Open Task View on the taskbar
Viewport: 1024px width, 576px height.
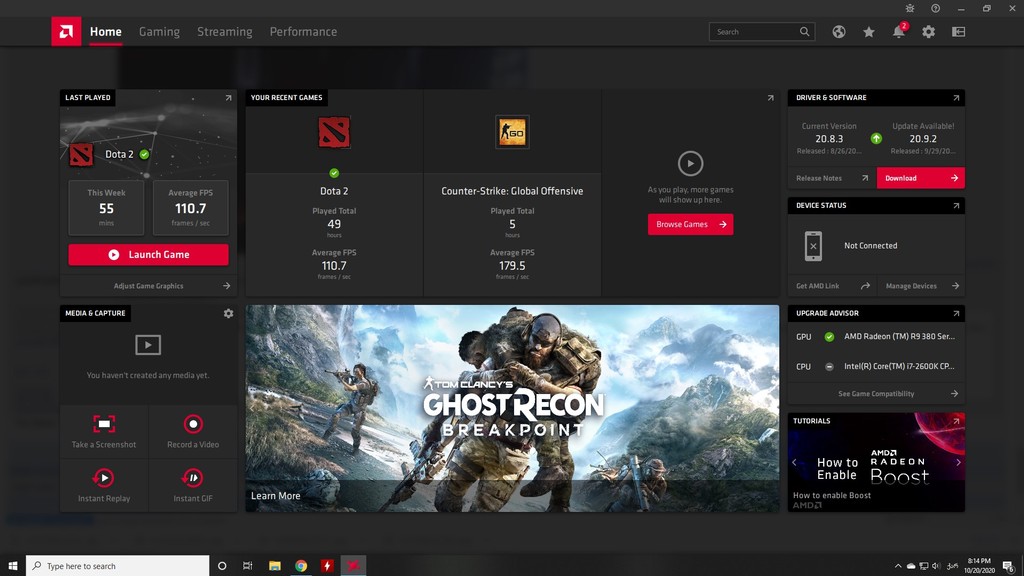pos(248,566)
